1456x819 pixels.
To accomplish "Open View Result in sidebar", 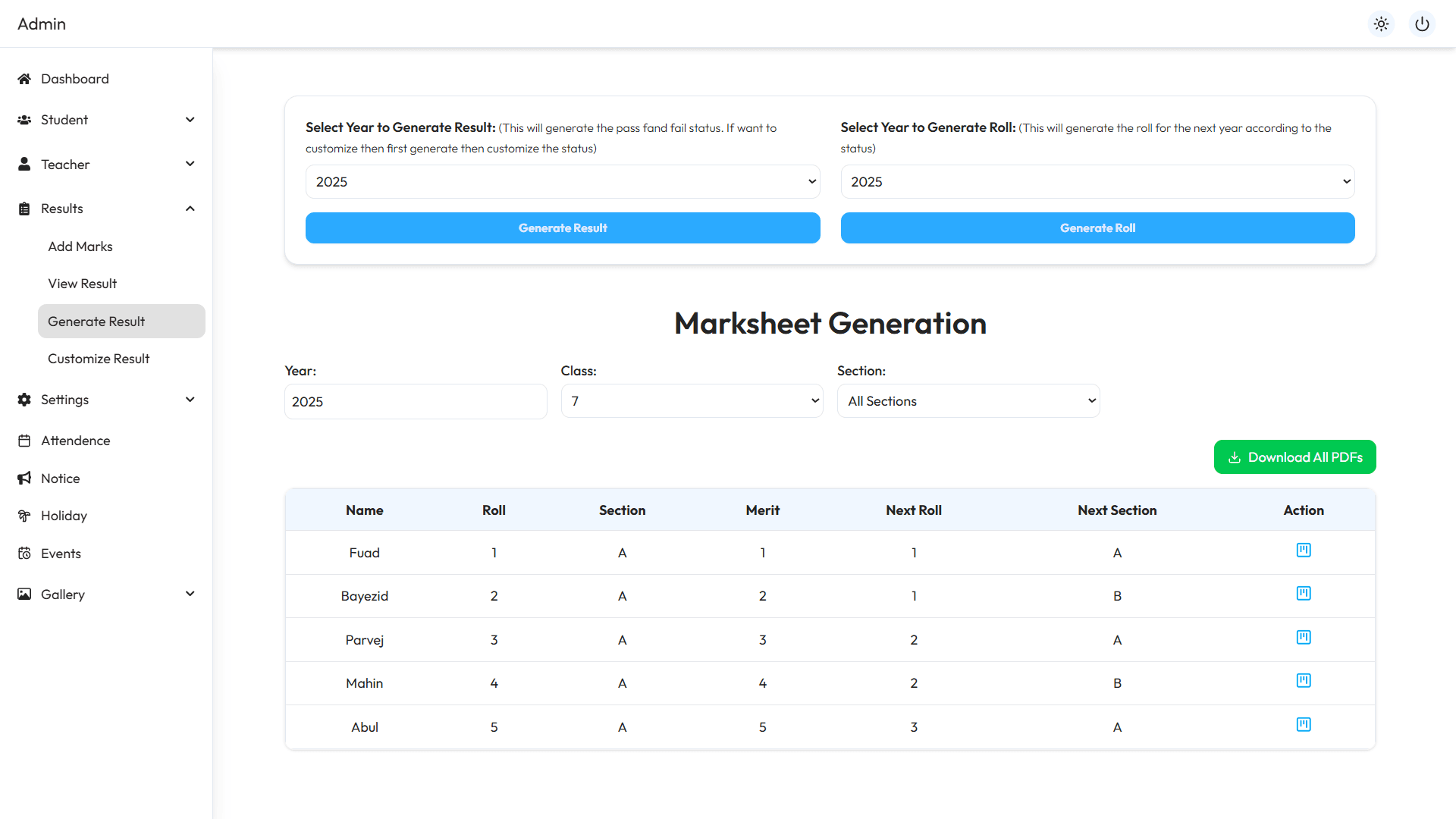I will (x=83, y=284).
